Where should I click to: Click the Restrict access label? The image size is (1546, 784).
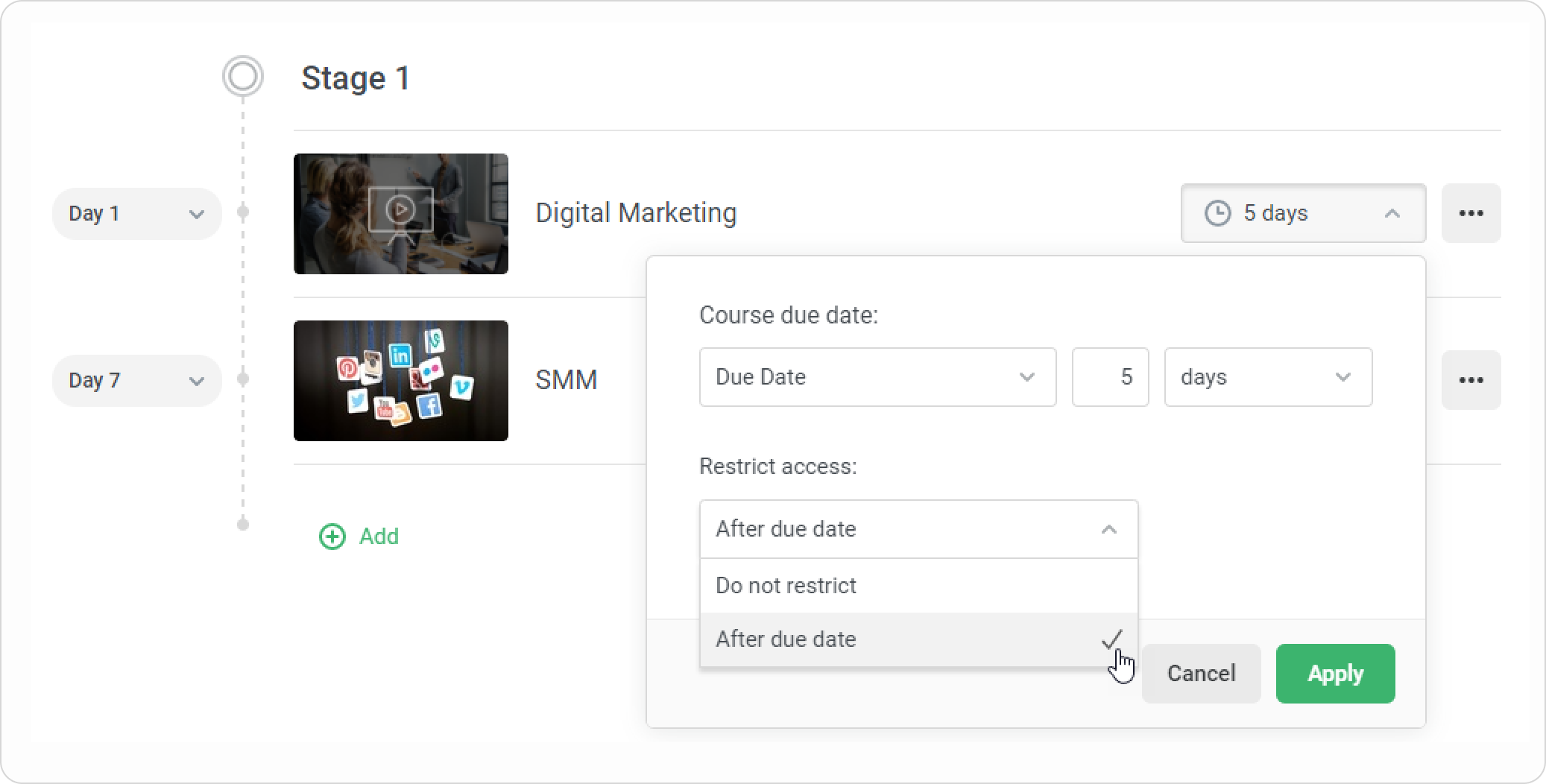(x=778, y=467)
